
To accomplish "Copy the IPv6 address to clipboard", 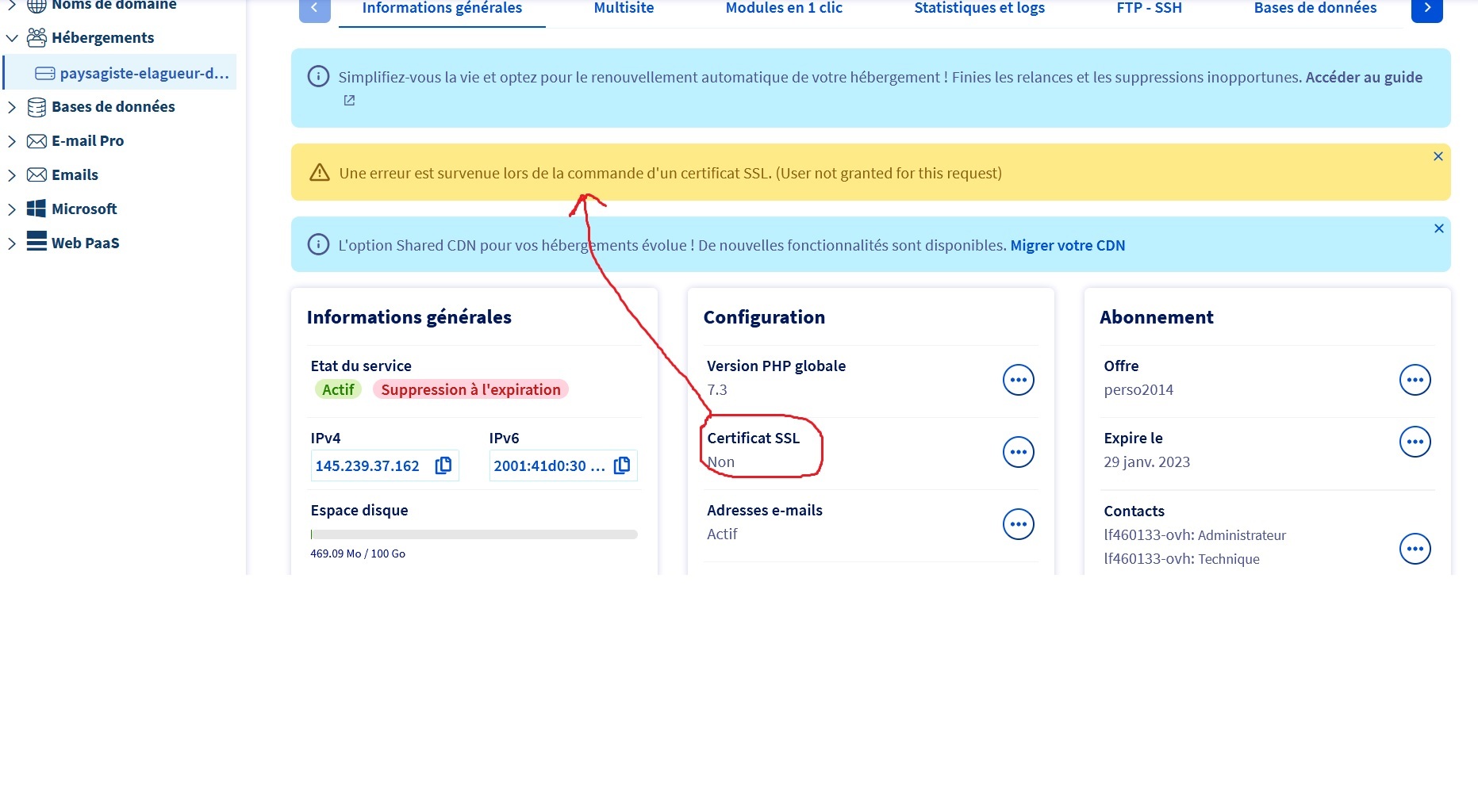I will point(622,465).
